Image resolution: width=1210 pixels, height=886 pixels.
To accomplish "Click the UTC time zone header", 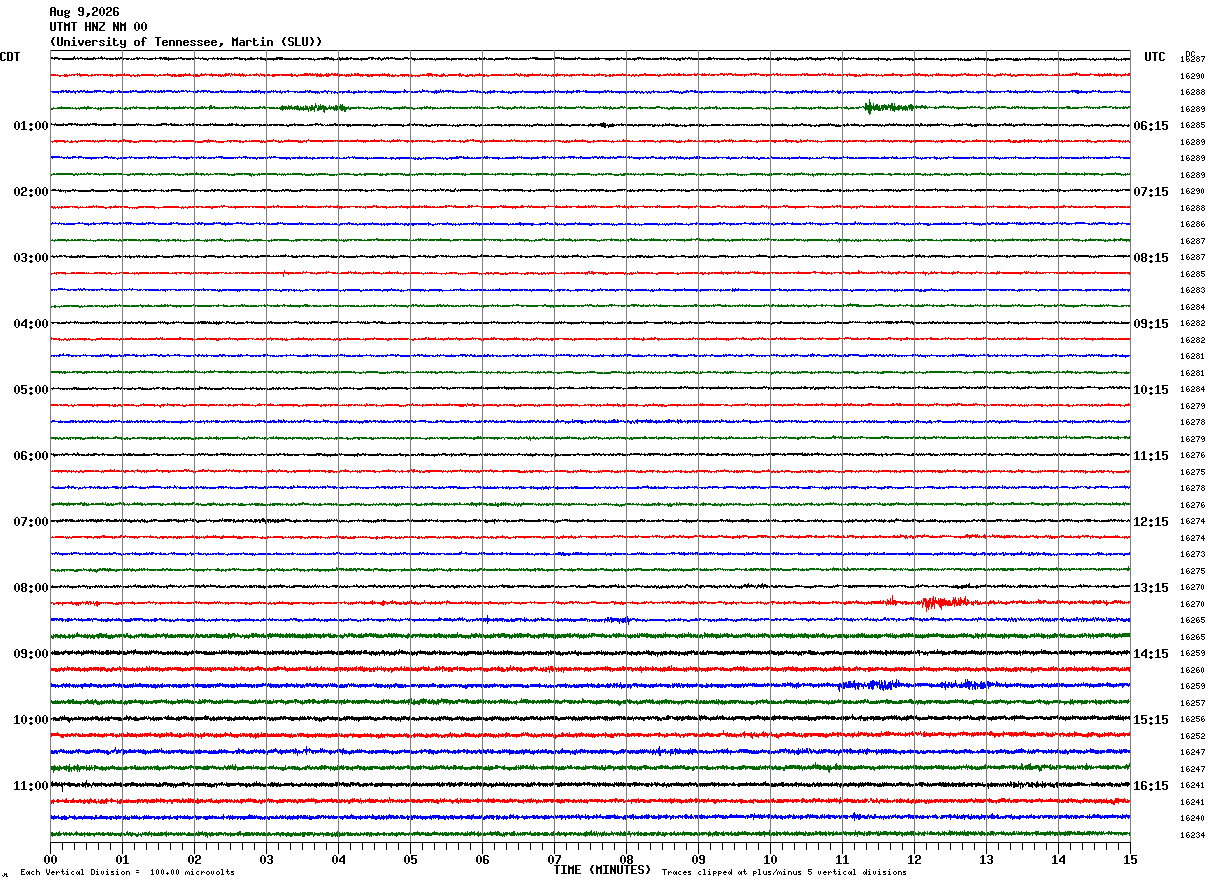I will [x=1155, y=57].
